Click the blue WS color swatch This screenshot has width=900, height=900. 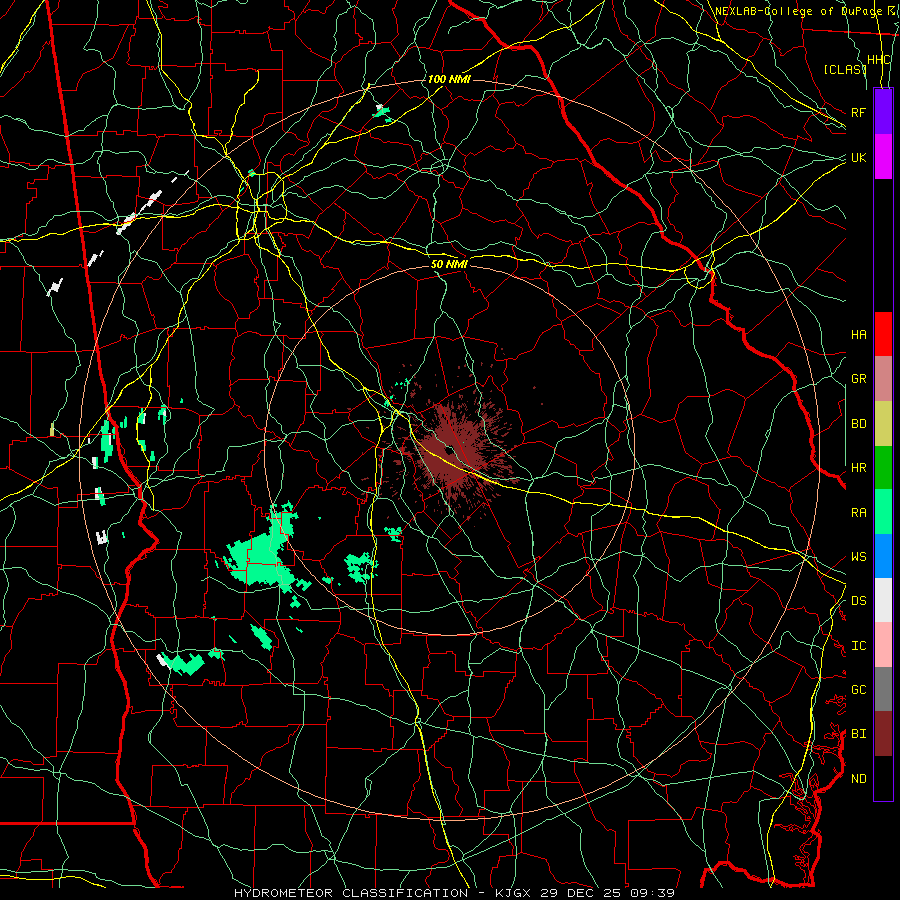tap(883, 556)
